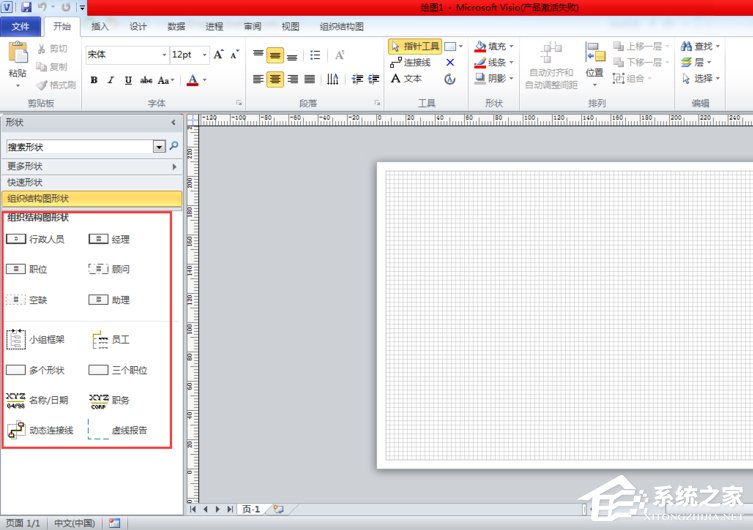Toggle align middle vertical alignment
This screenshot has width=753, height=530.
(x=275, y=56)
